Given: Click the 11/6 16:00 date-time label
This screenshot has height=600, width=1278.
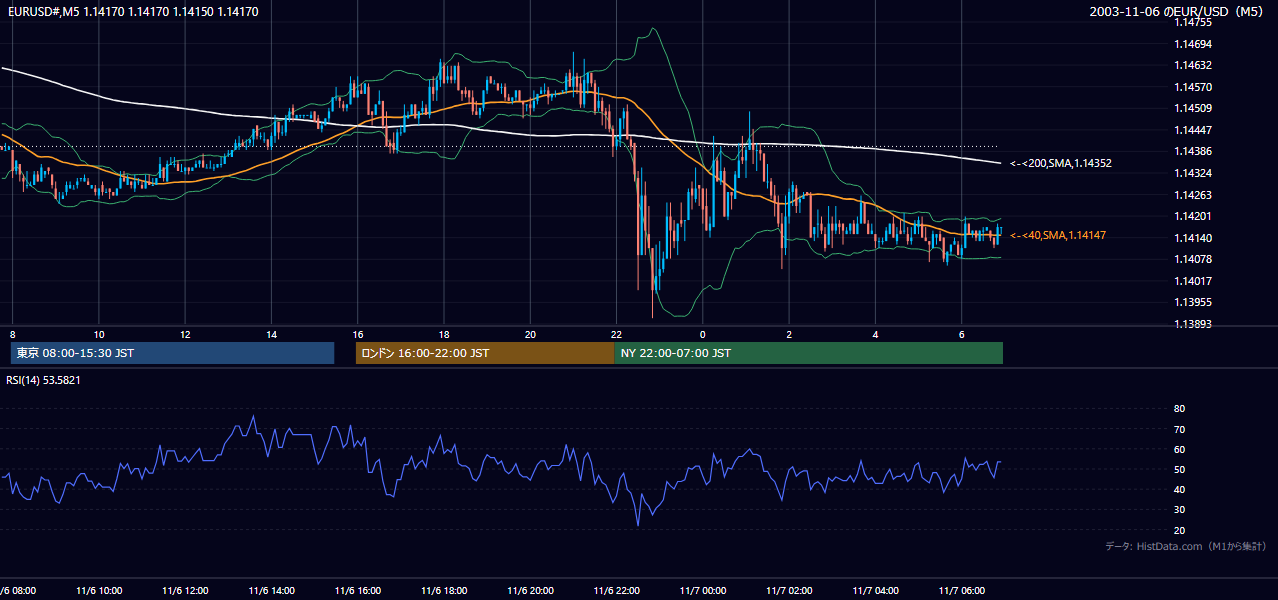Looking at the screenshot, I should point(358,591).
